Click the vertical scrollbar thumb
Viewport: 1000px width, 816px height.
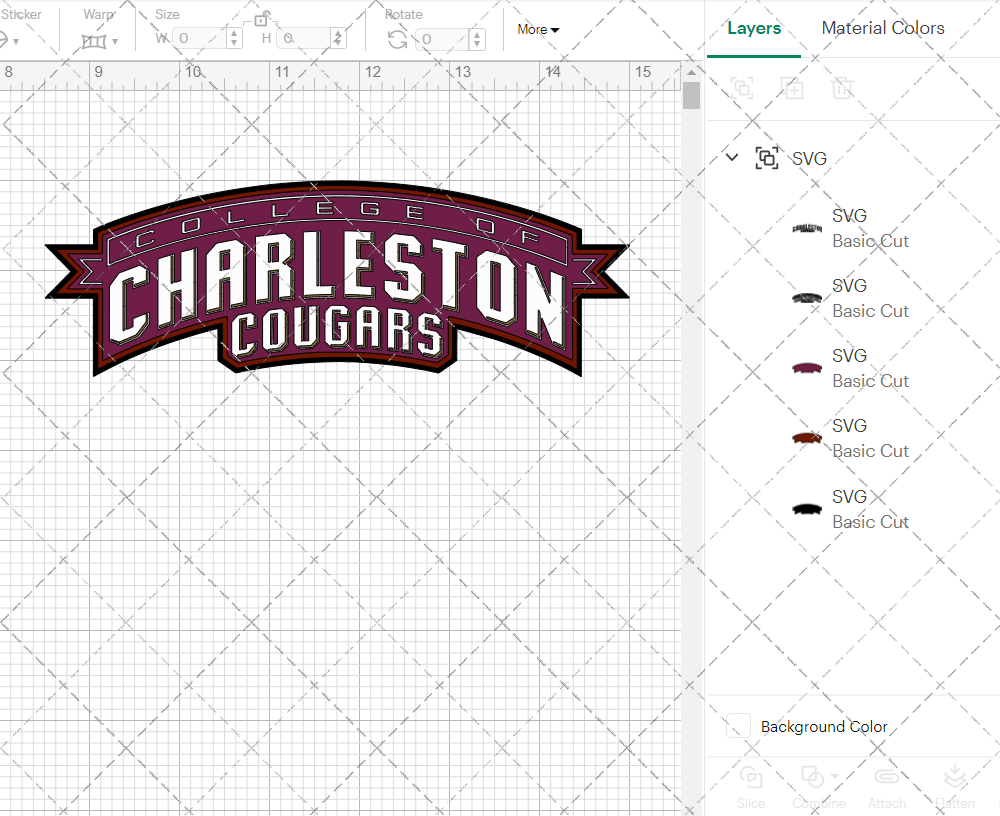tap(691, 96)
